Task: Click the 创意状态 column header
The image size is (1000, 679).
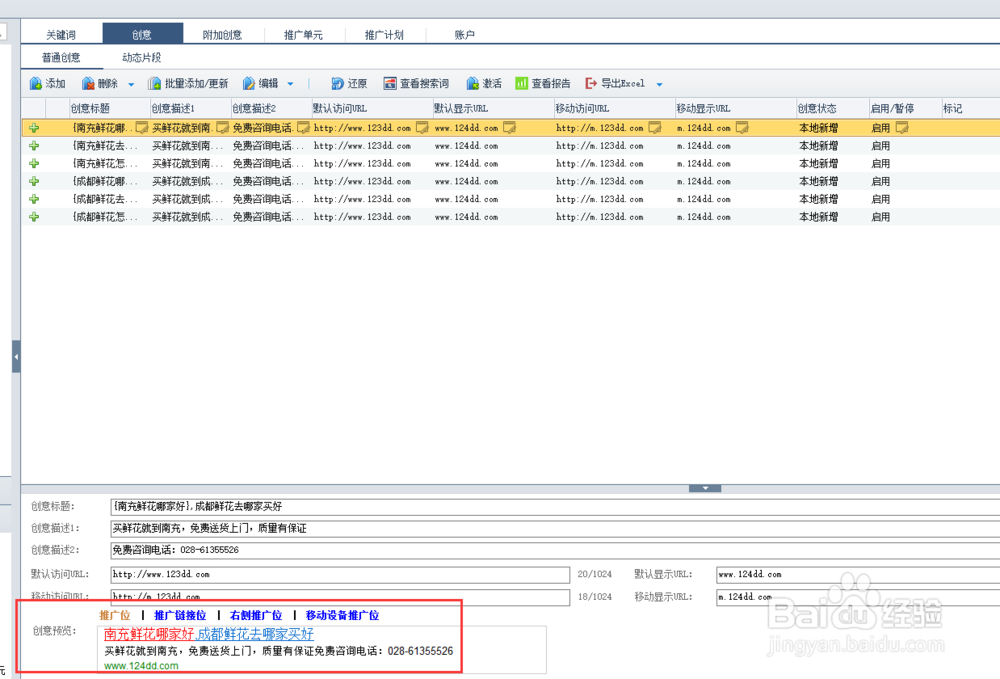Action: click(x=832, y=108)
